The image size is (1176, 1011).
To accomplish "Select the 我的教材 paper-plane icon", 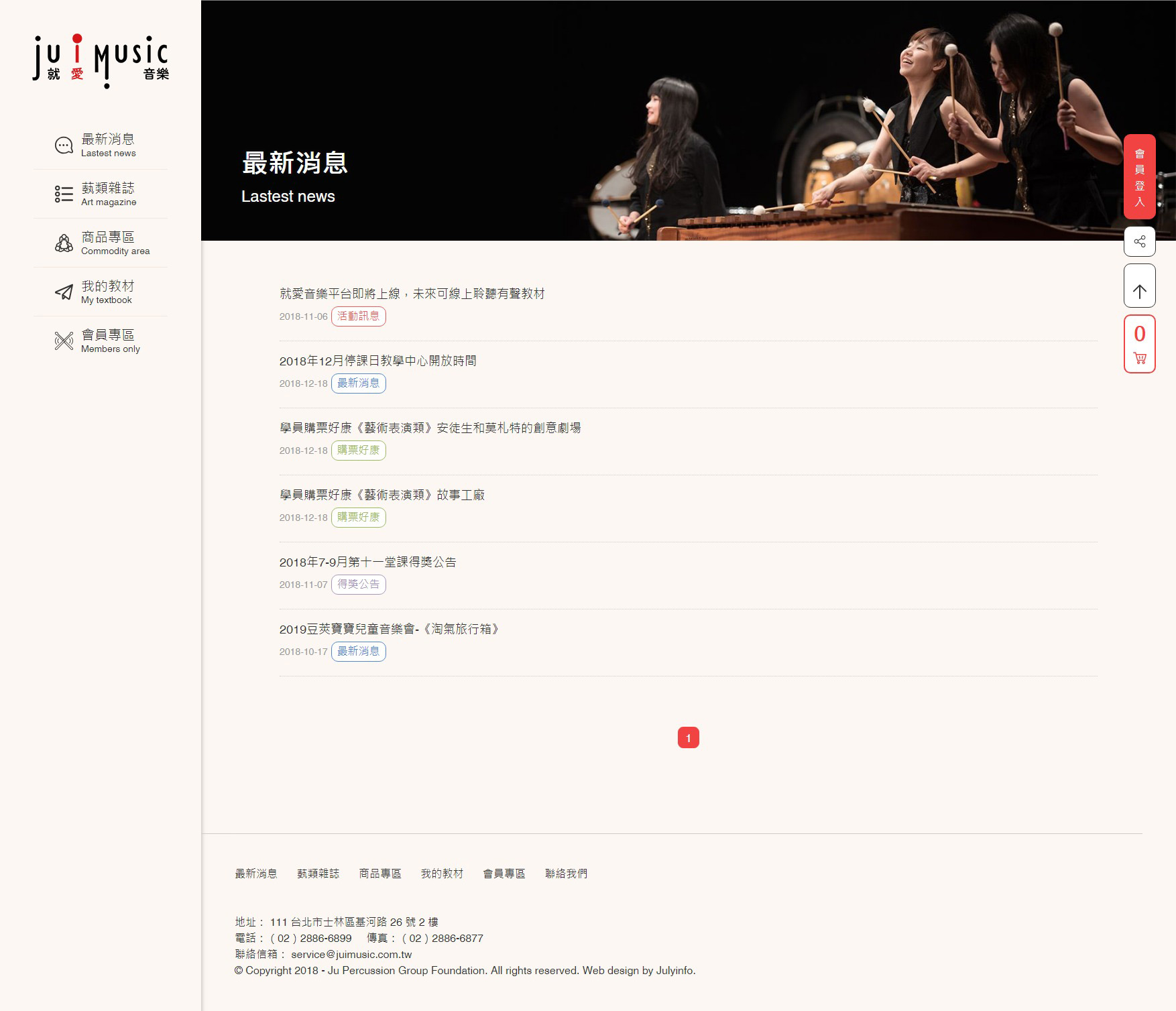I will coord(64,292).
